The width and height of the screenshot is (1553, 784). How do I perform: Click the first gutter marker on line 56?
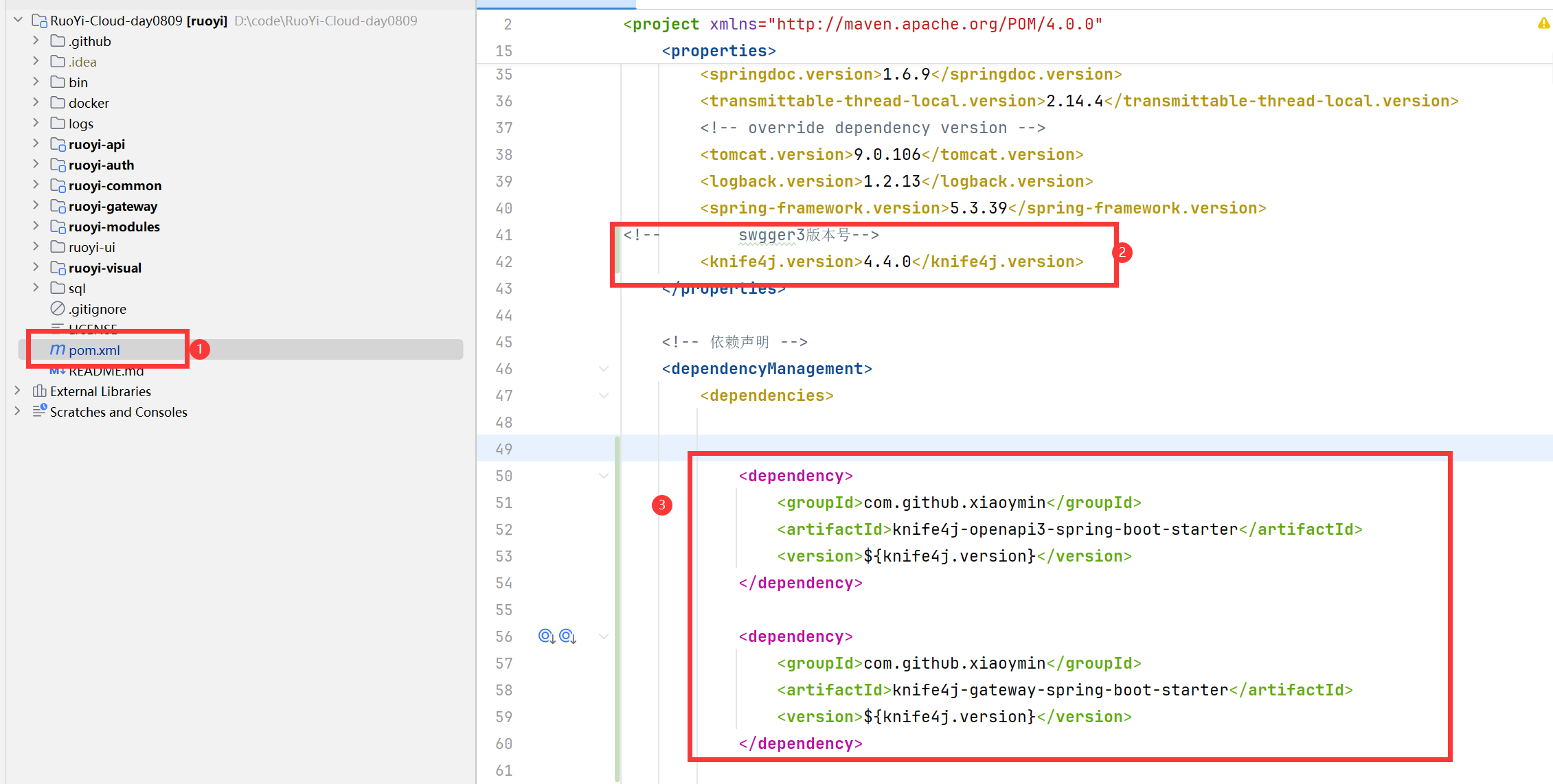pos(546,636)
